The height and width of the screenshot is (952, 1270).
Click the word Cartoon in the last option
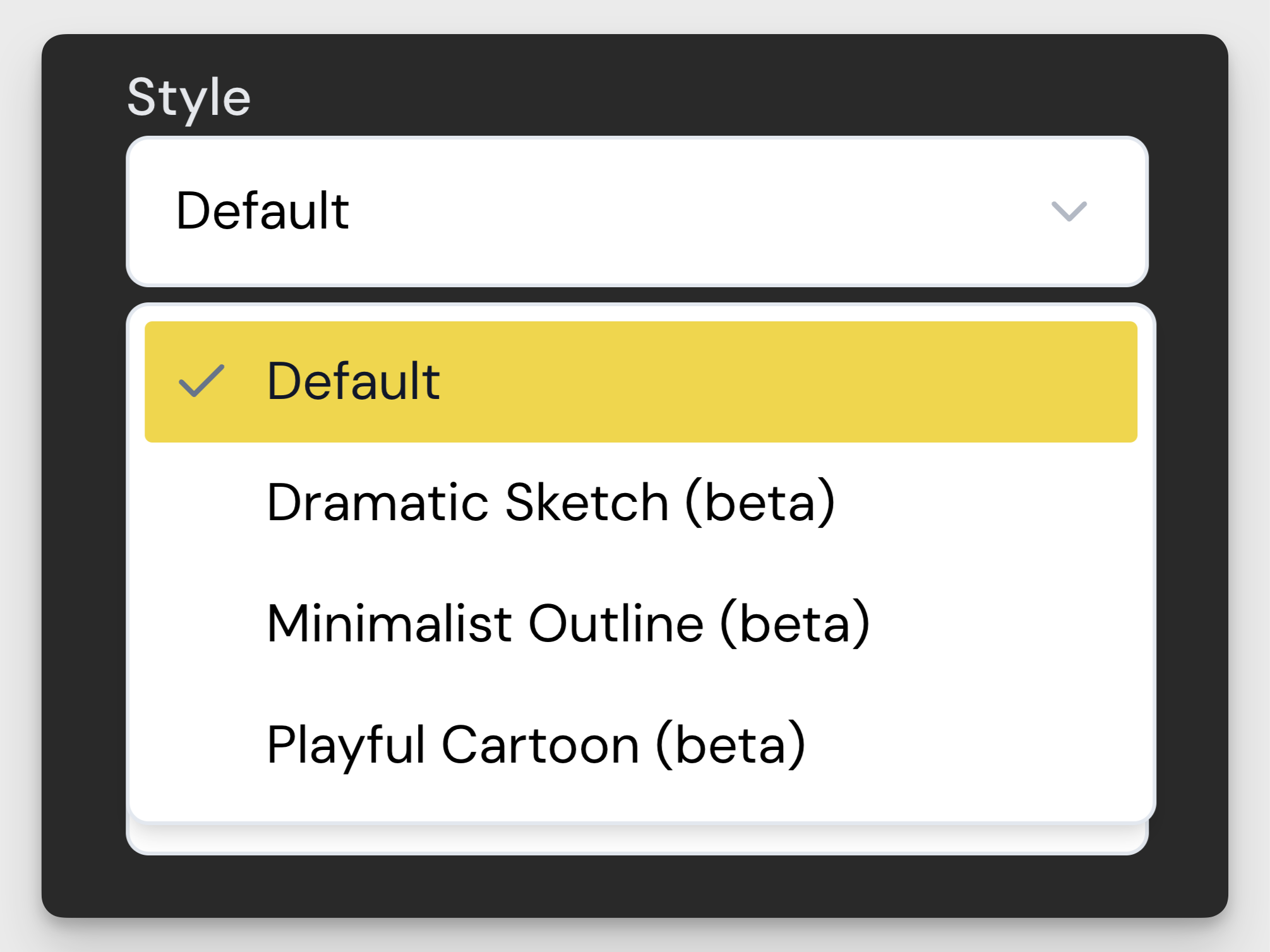pos(540,745)
